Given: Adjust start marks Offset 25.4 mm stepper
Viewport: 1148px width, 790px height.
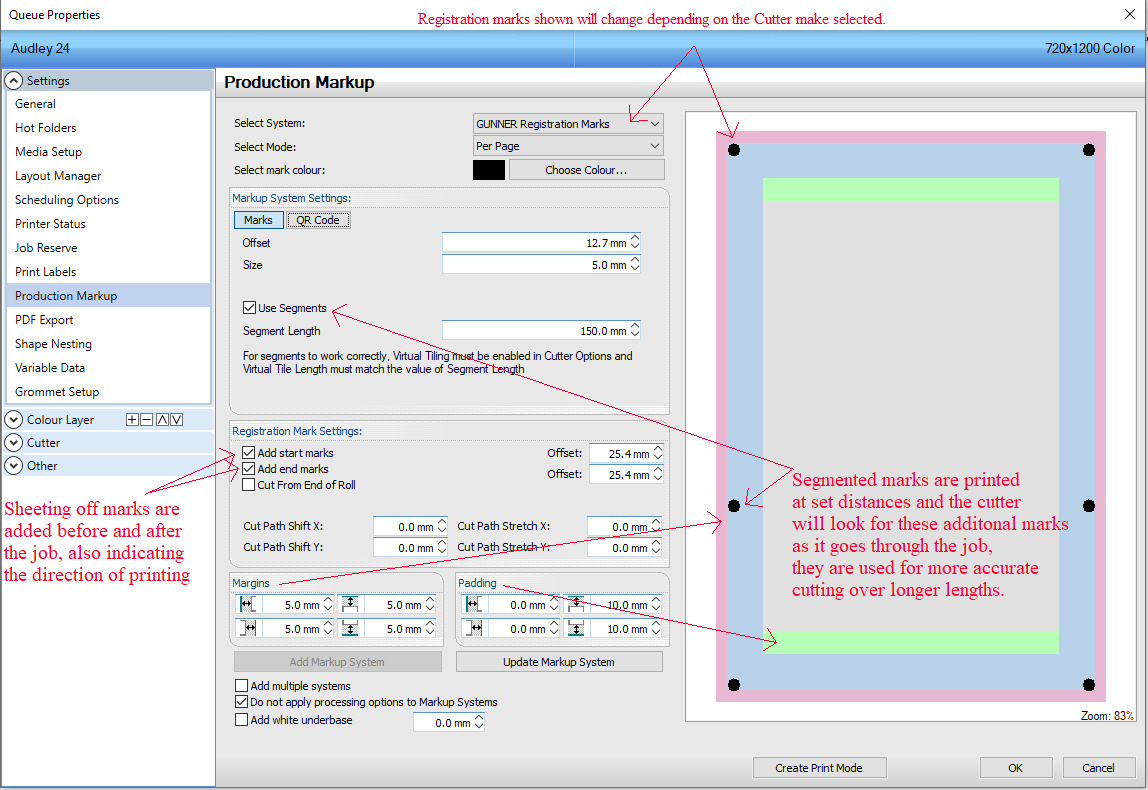Looking at the screenshot, I should 657,453.
